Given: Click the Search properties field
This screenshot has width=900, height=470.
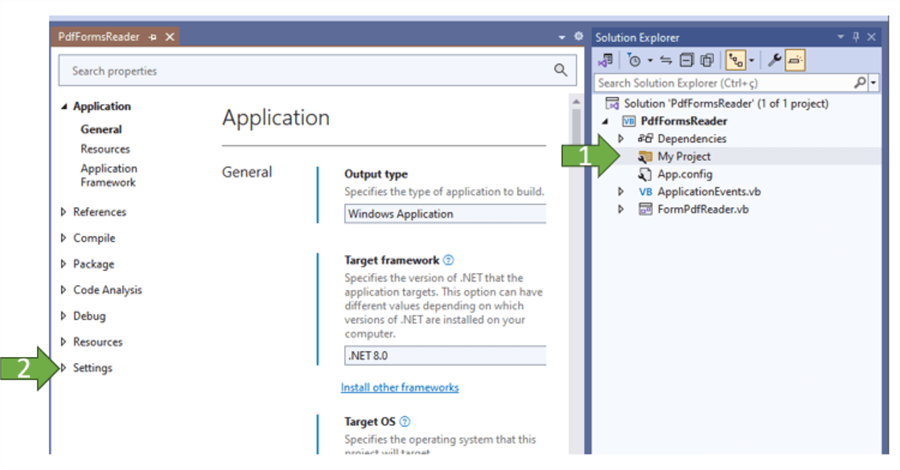Looking at the screenshot, I should (x=317, y=71).
